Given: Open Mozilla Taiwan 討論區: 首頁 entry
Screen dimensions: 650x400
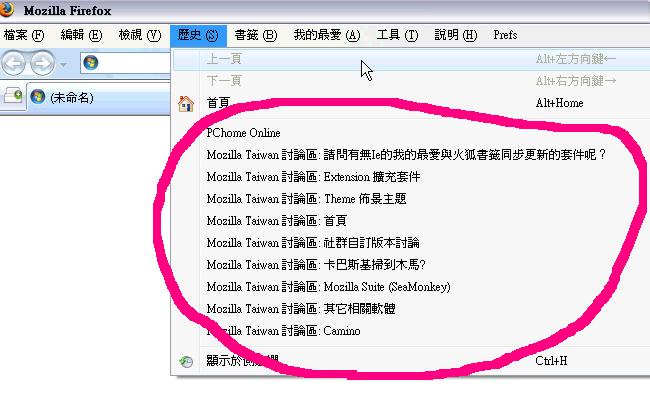Looking at the screenshot, I should (x=411, y=221).
